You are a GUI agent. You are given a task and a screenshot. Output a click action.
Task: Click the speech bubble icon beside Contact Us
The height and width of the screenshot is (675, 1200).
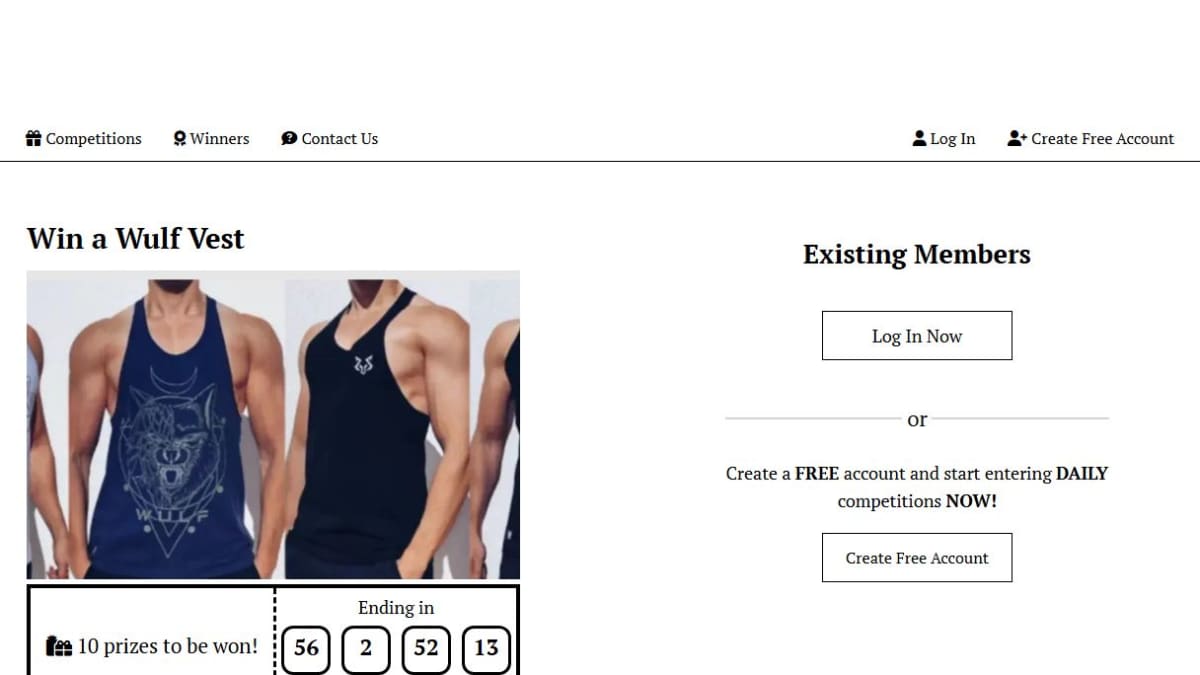click(289, 139)
